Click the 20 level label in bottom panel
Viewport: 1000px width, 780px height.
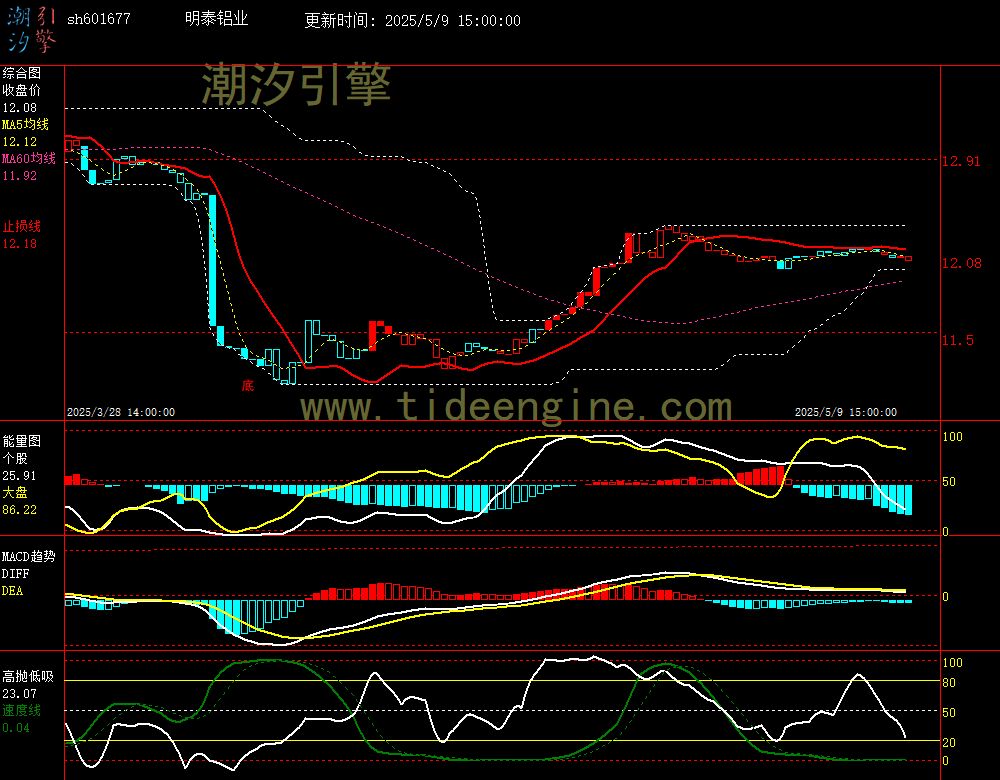[x=949, y=742]
